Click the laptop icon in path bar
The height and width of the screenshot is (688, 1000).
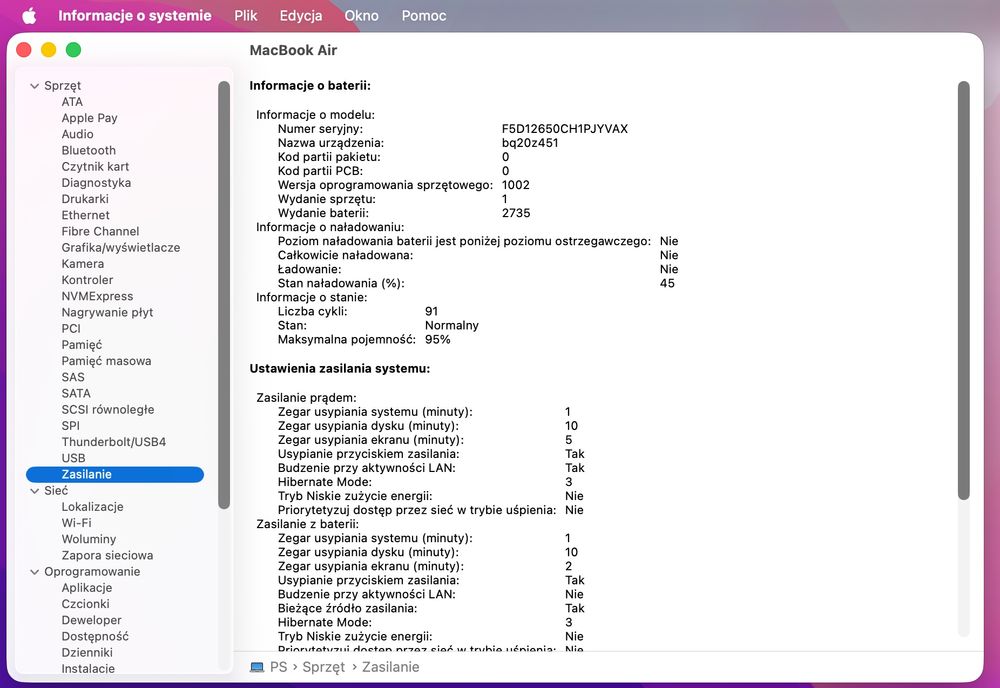point(257,667)
